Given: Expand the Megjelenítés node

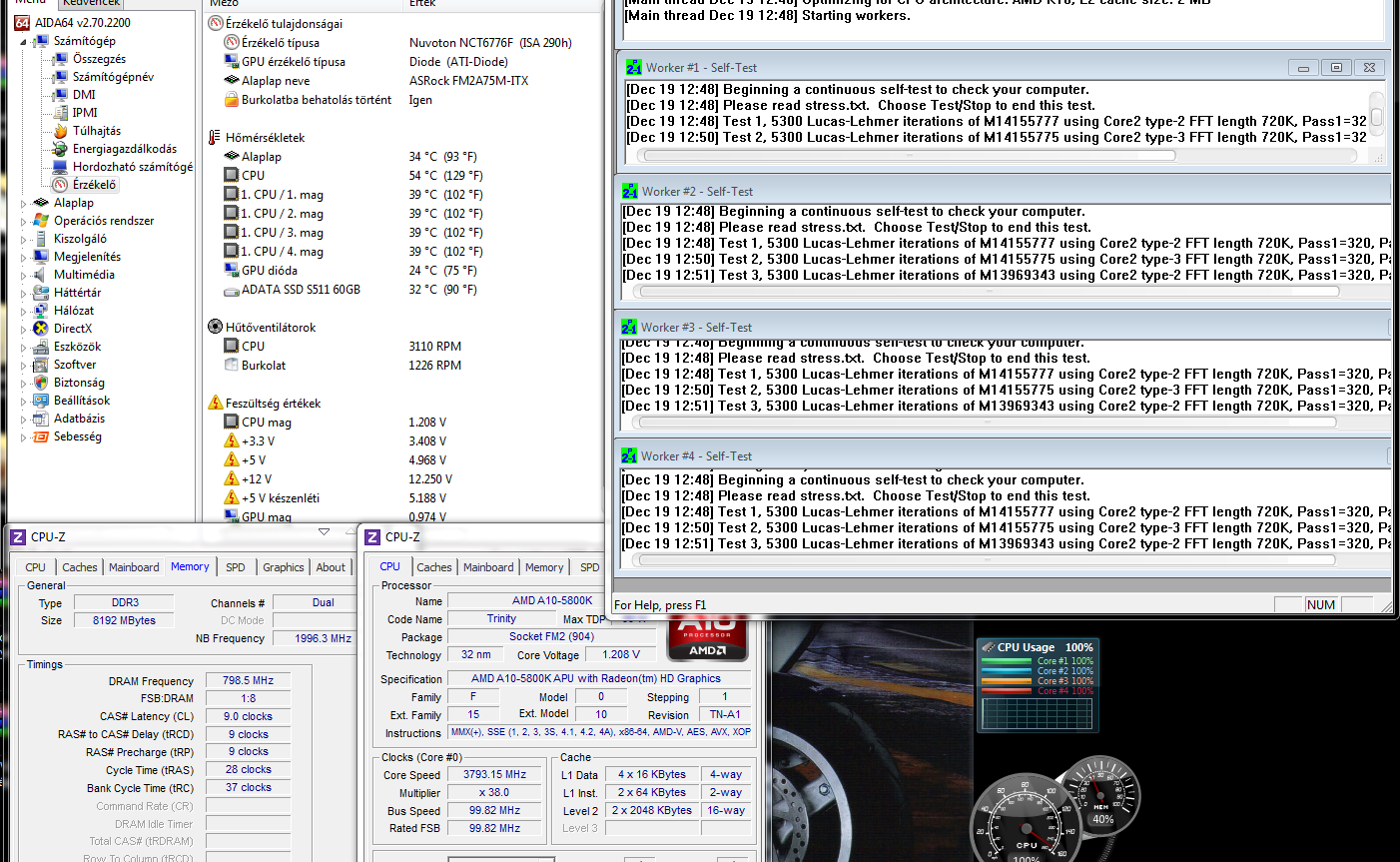Looking at the screenshot, I should 24,257.
